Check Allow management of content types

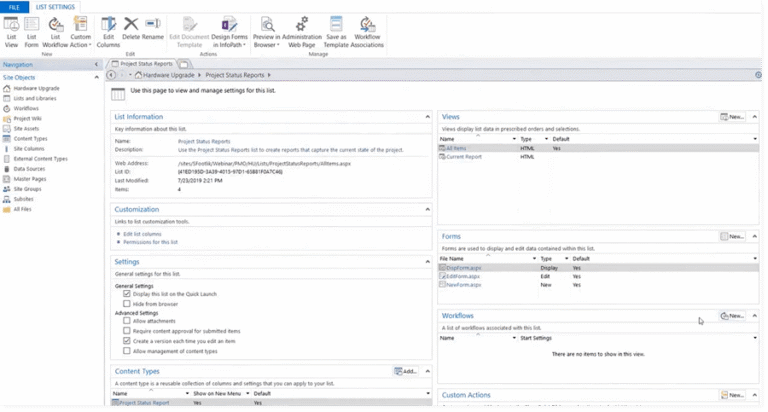click(x=127, y=351)
